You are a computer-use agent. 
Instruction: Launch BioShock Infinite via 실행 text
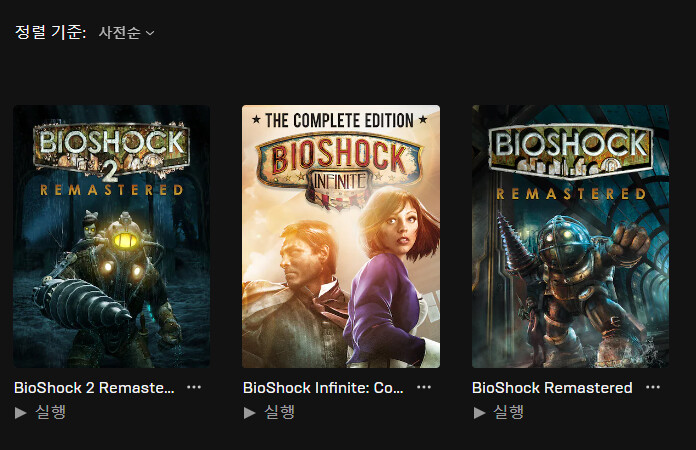(280, 412)
